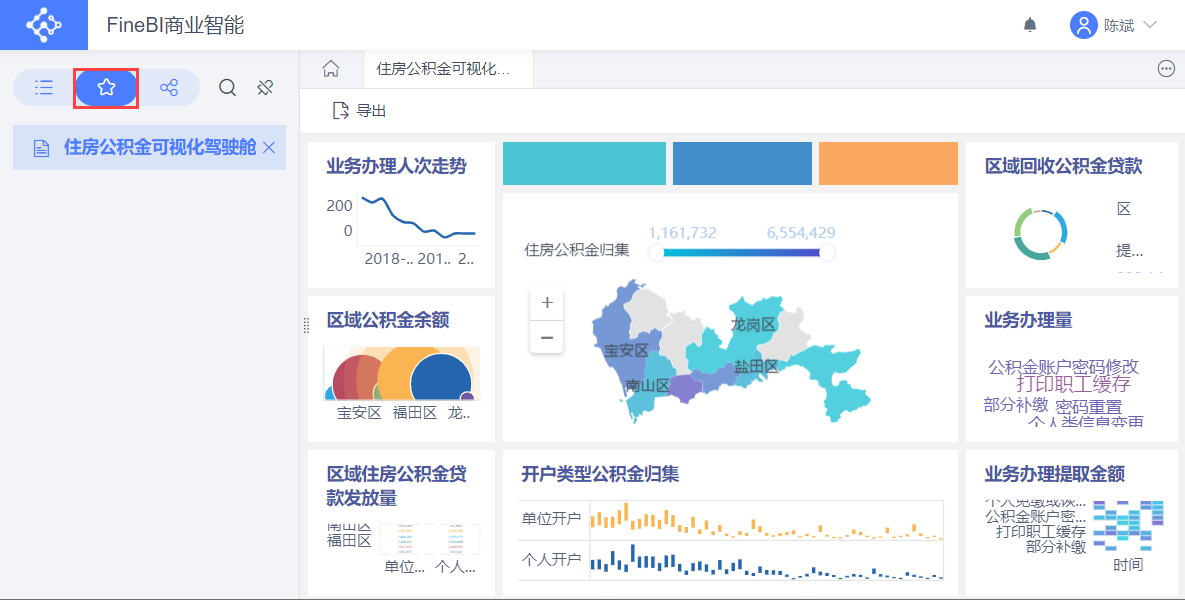Export the dashboard via 导出

[x=360, y=111]
